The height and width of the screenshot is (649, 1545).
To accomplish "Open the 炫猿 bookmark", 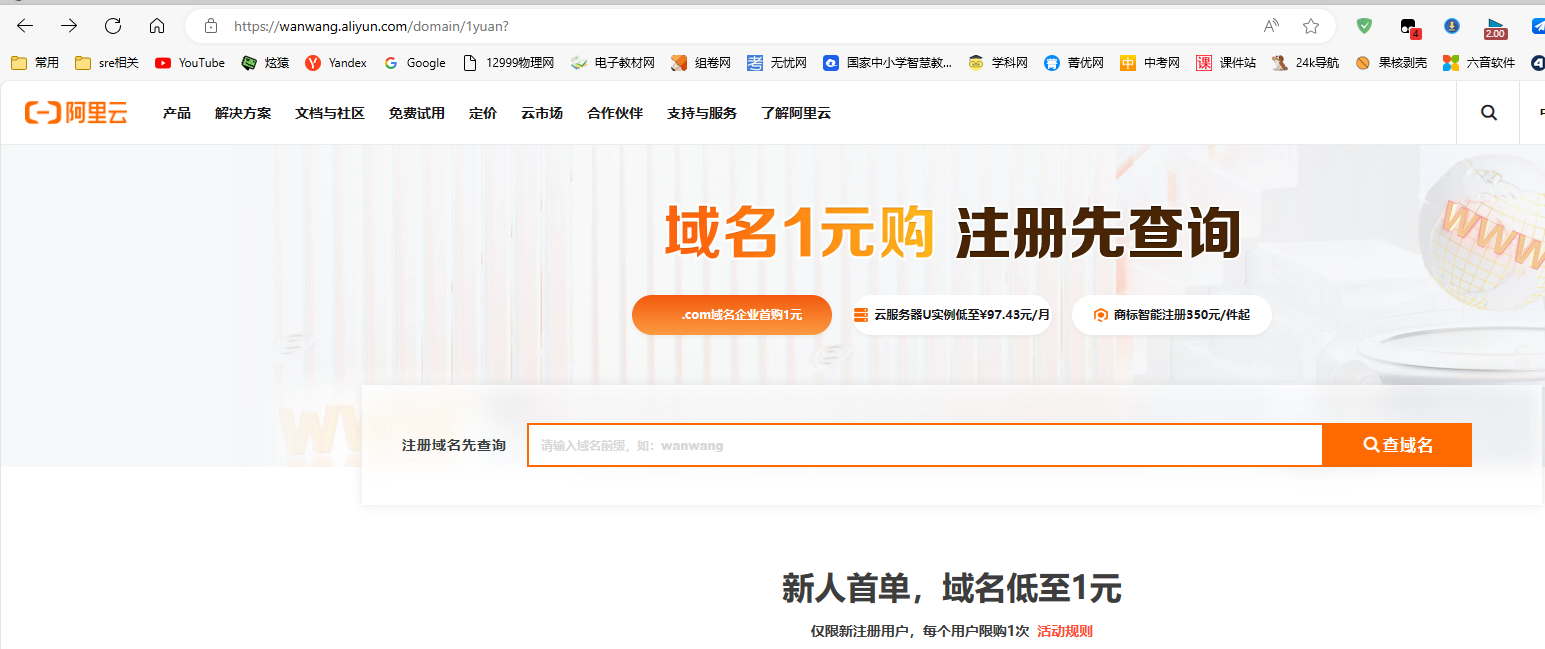I will coord(265,62).
